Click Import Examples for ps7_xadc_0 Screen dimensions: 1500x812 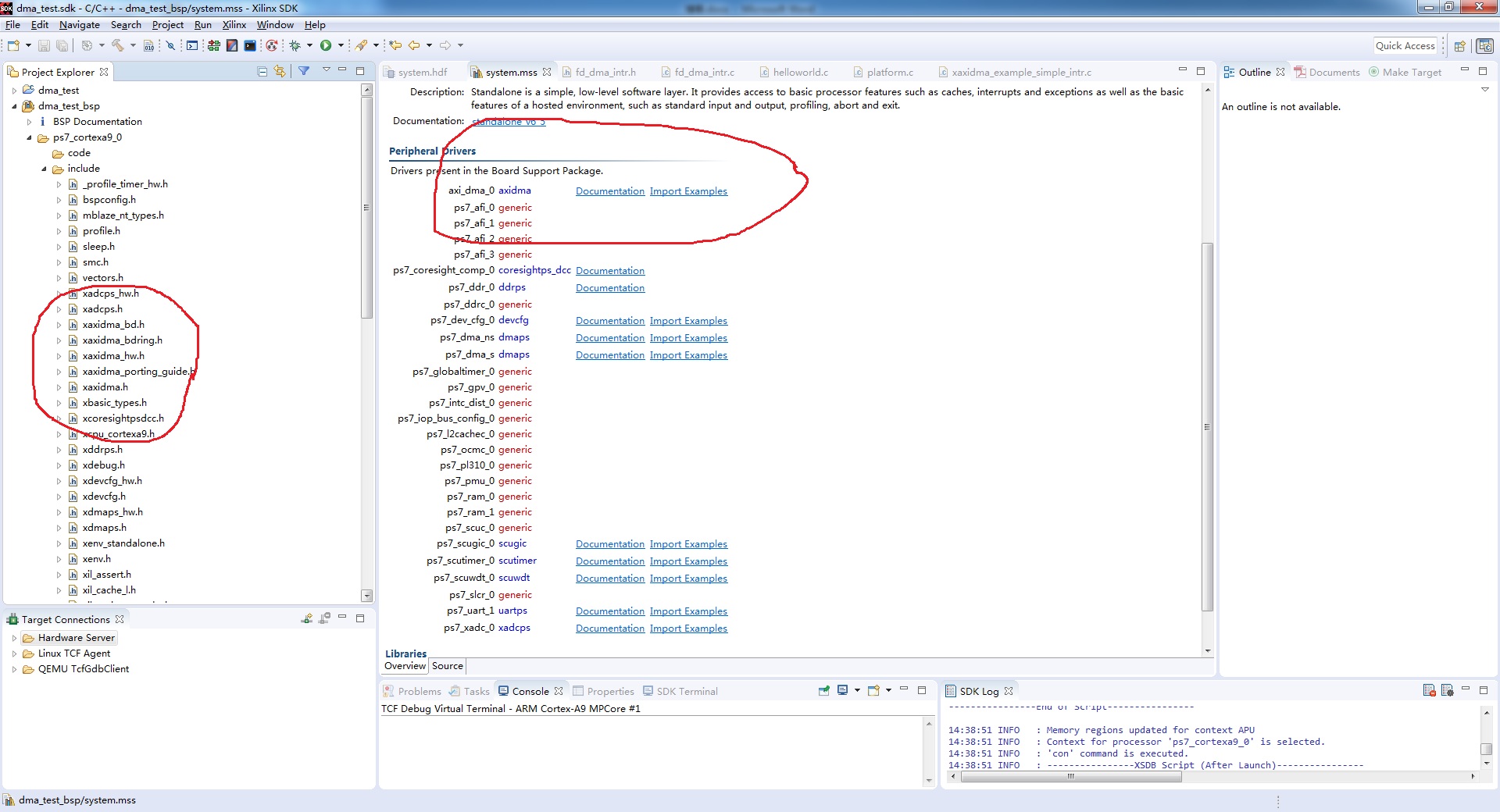tap(688, 629)
